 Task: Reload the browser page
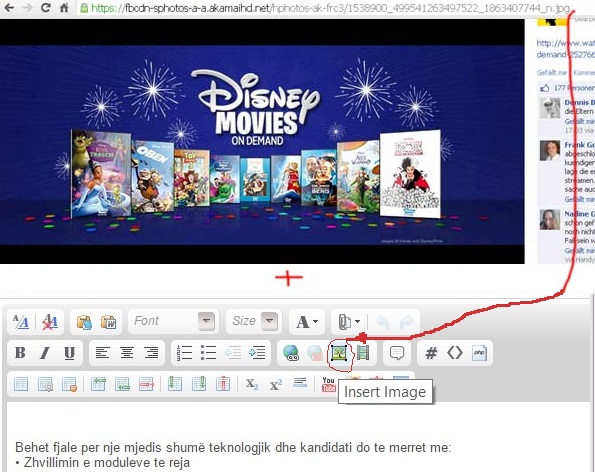(x=46, y=8)
